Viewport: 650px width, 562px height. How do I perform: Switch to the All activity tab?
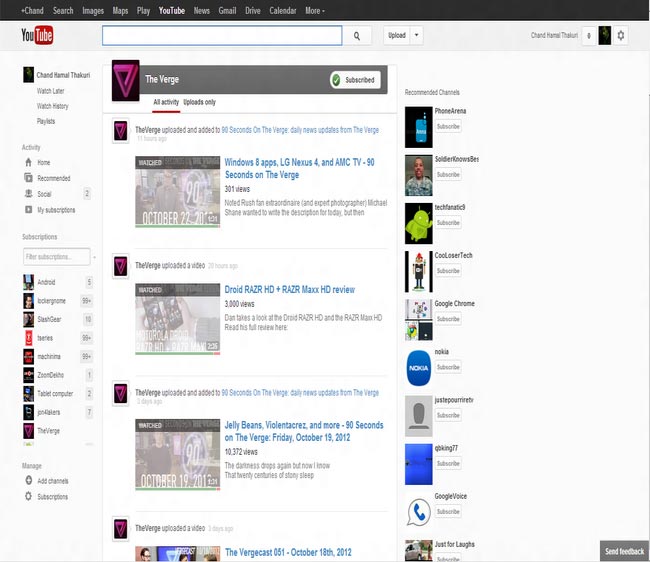point(166,102)
